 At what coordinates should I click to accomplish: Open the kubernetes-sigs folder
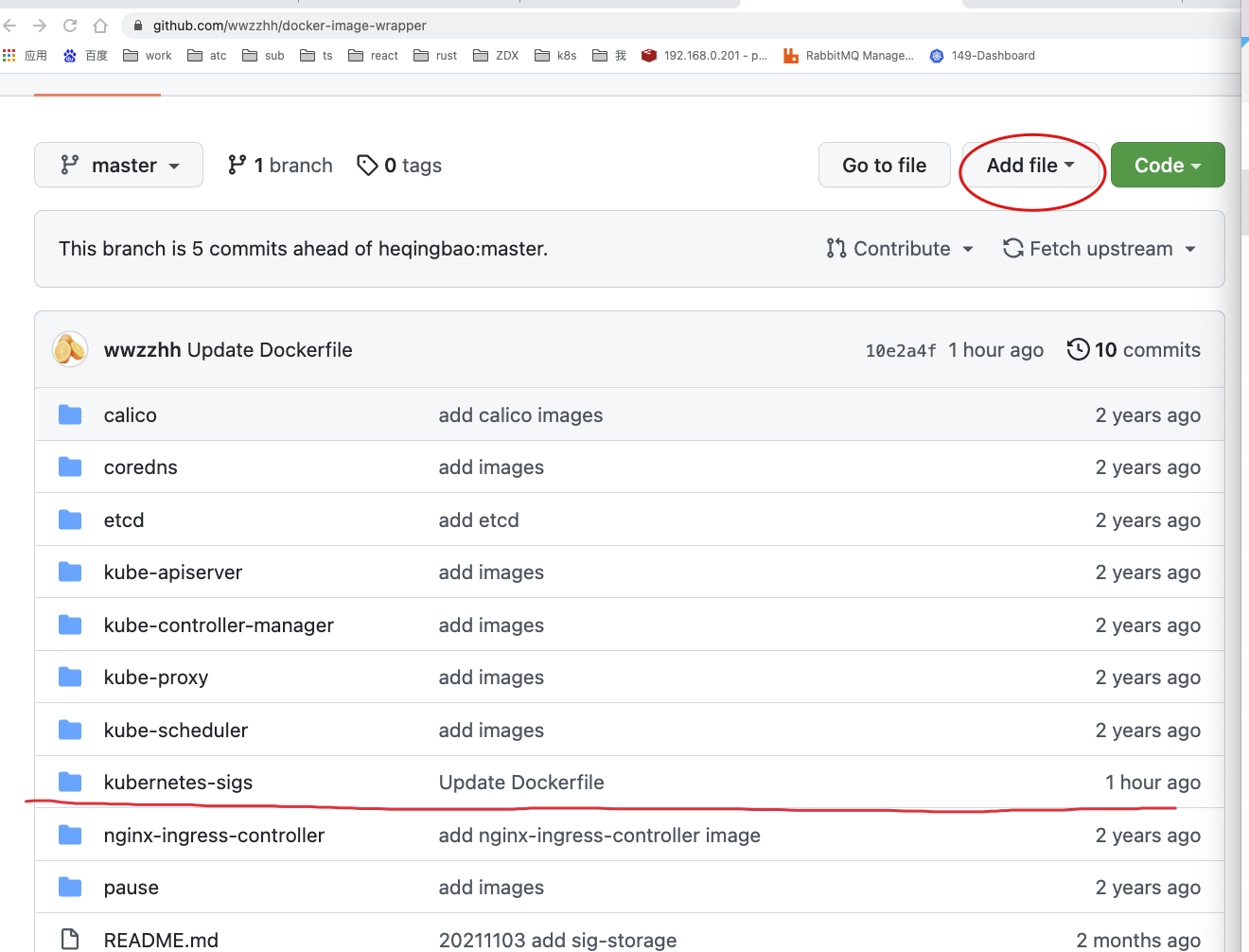178,782
